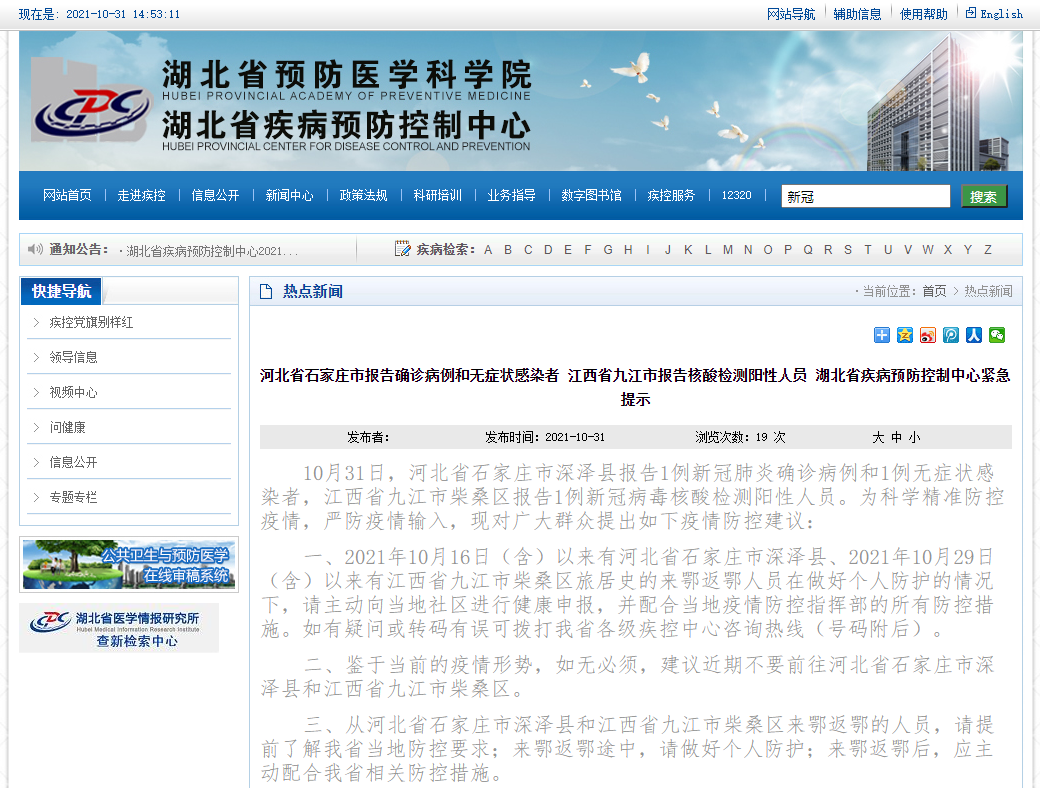Open 领导信息 sidebar link

[x=73, y=358]
